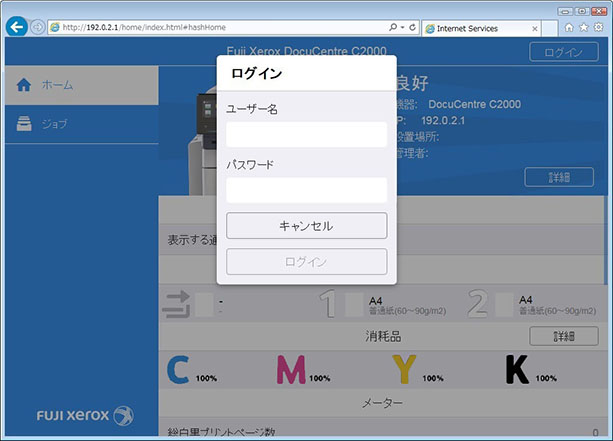Screen dimensions: 613x441
Task: Click the page refresh icon in address bar
Action: 413,28
